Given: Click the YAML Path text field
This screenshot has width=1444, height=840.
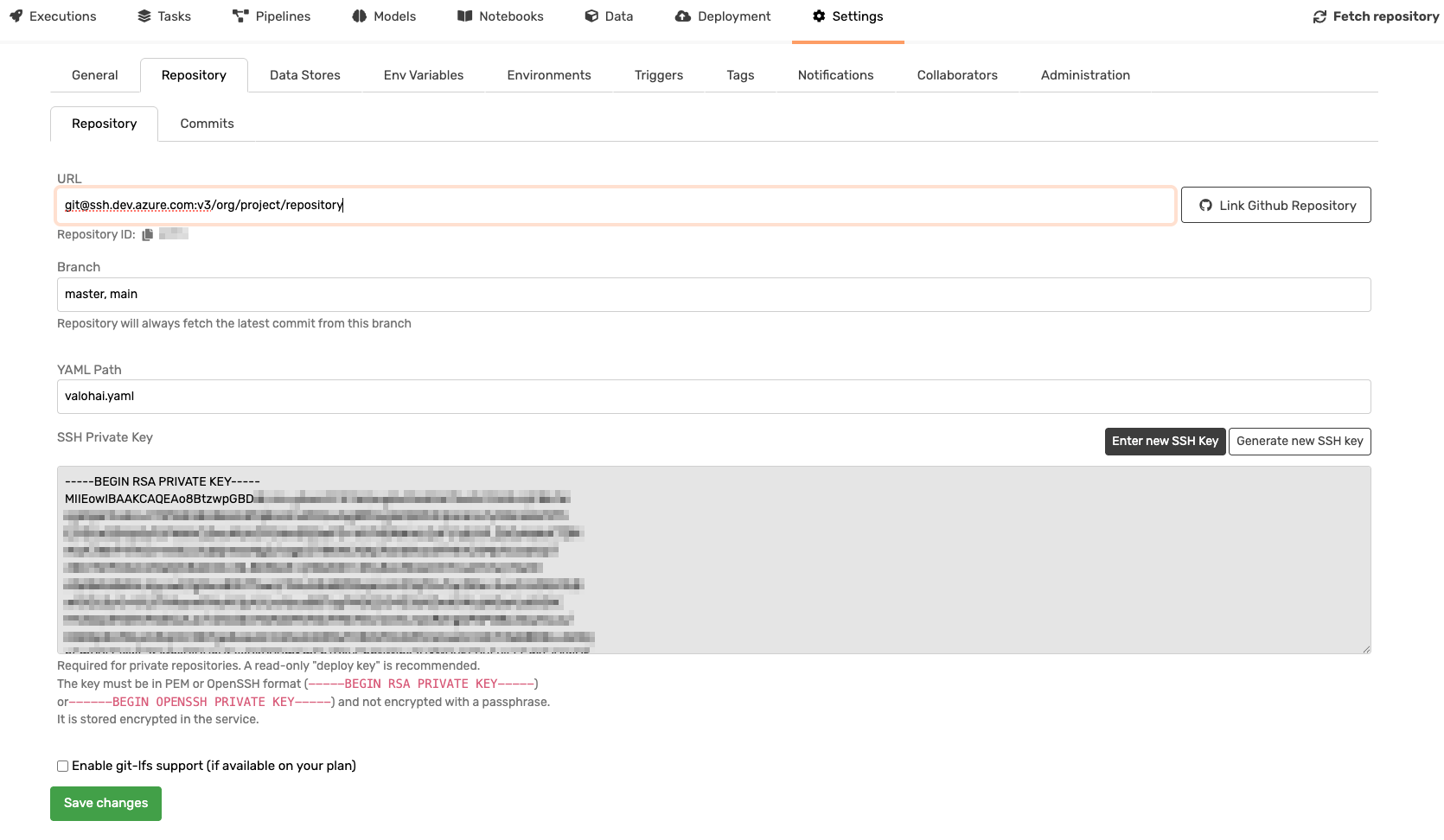Looking at the screenshot, I should (x=713, y=397).
